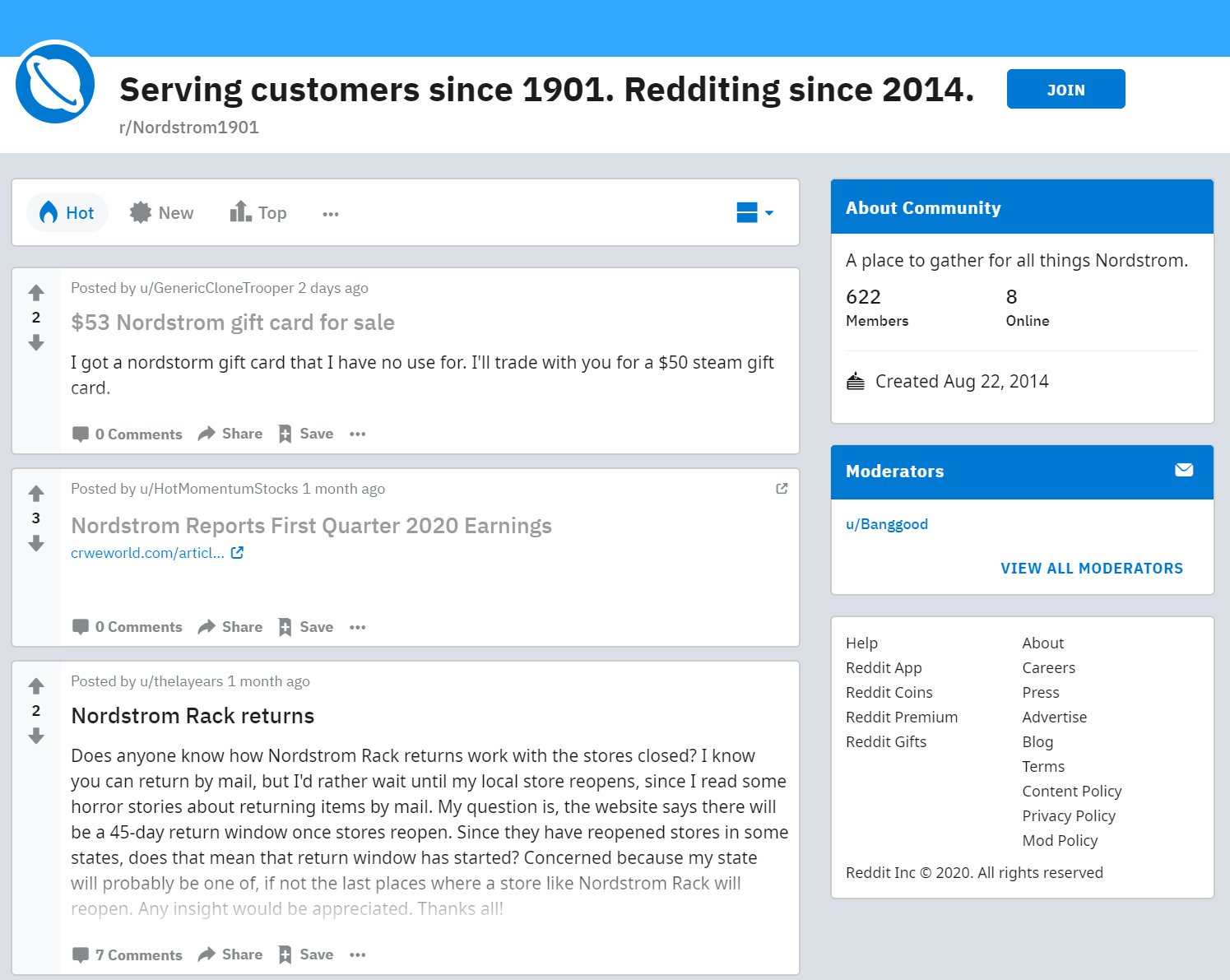Viewport: 1230px width, 980px height.
Task: Upvote the First Quarter Earnings post
Action: [36, 493]
